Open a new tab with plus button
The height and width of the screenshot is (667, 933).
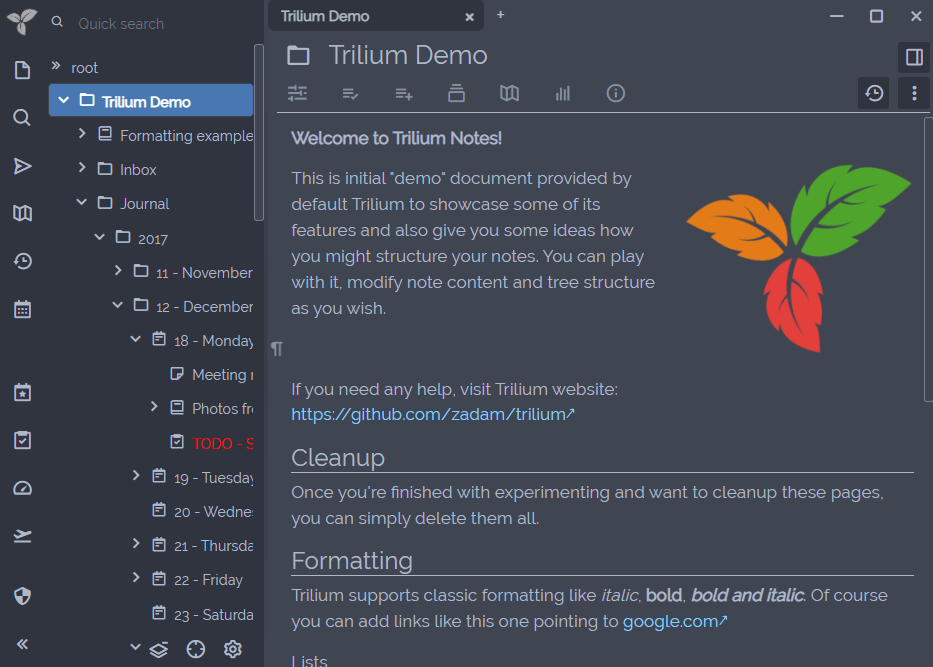click(x=500, y=15)
